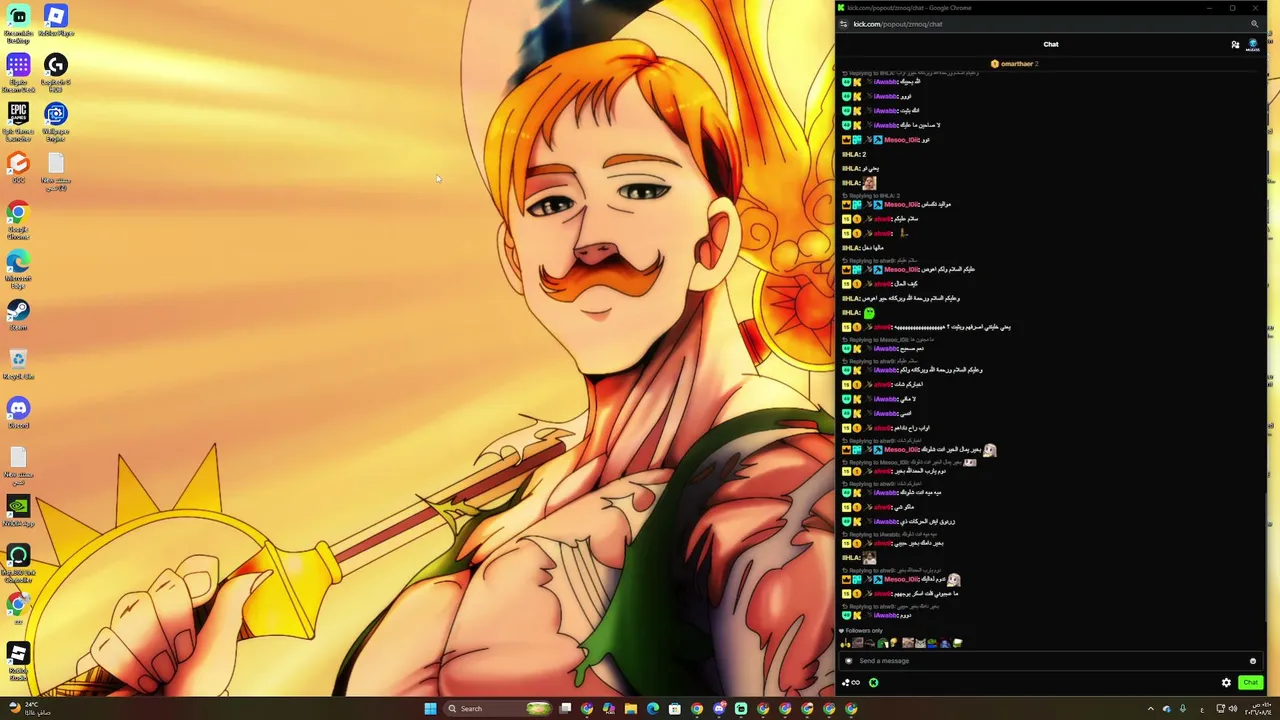Open Task View on the taskbar

[x=565, y=709]
